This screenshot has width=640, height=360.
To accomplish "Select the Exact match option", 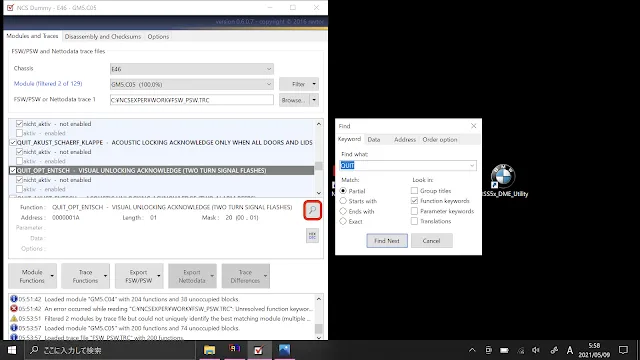I will [x=343, y=221].
